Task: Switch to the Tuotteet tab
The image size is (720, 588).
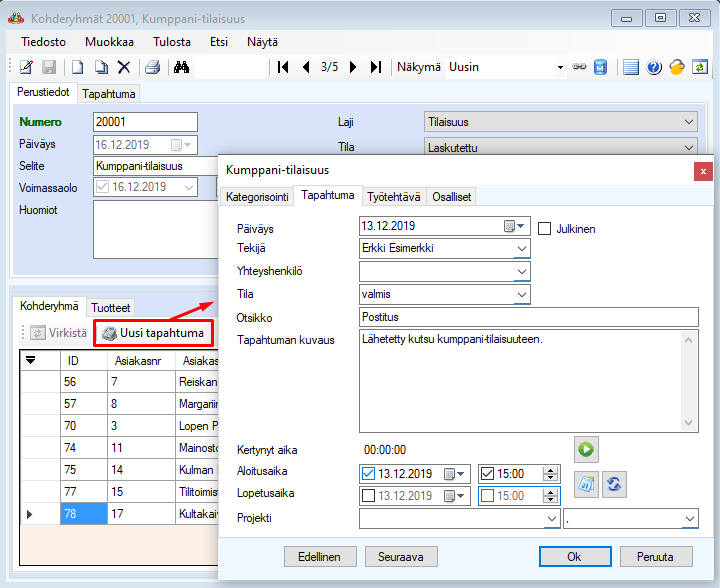Action: click(111, 308)
